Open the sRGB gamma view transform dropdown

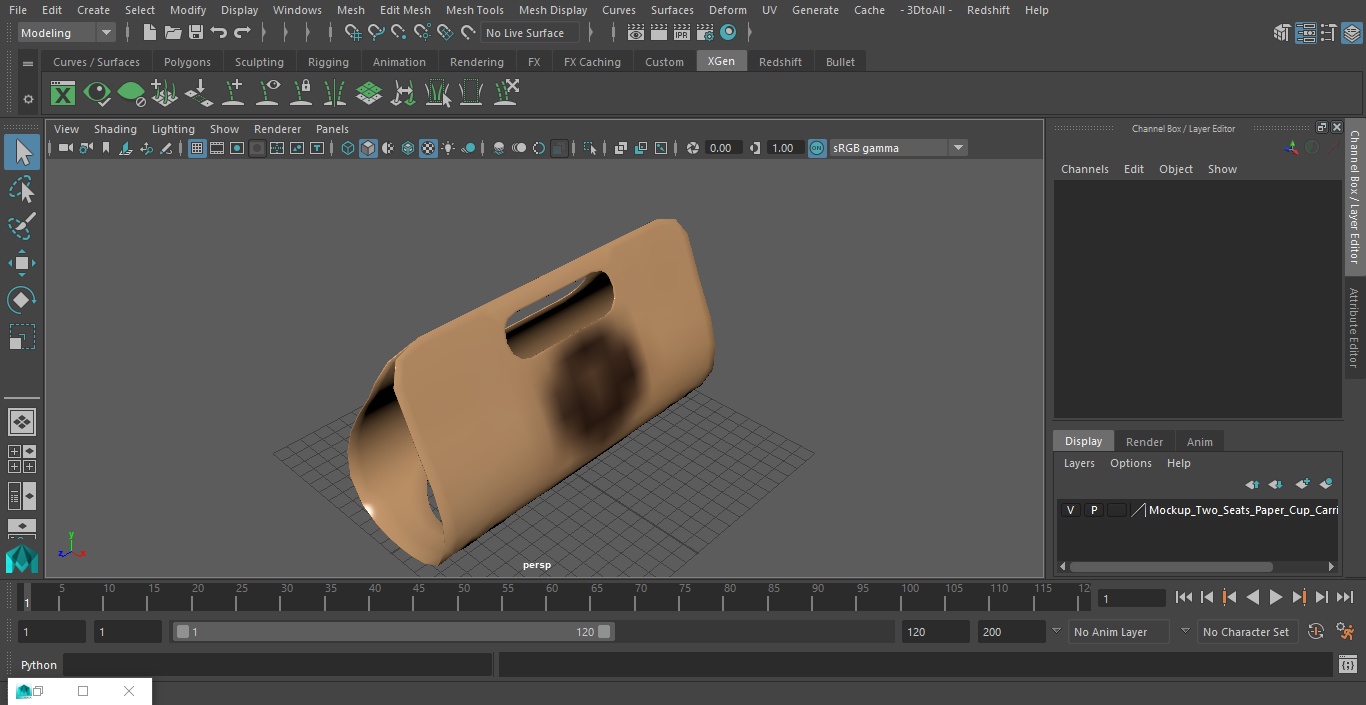(897, 148)
